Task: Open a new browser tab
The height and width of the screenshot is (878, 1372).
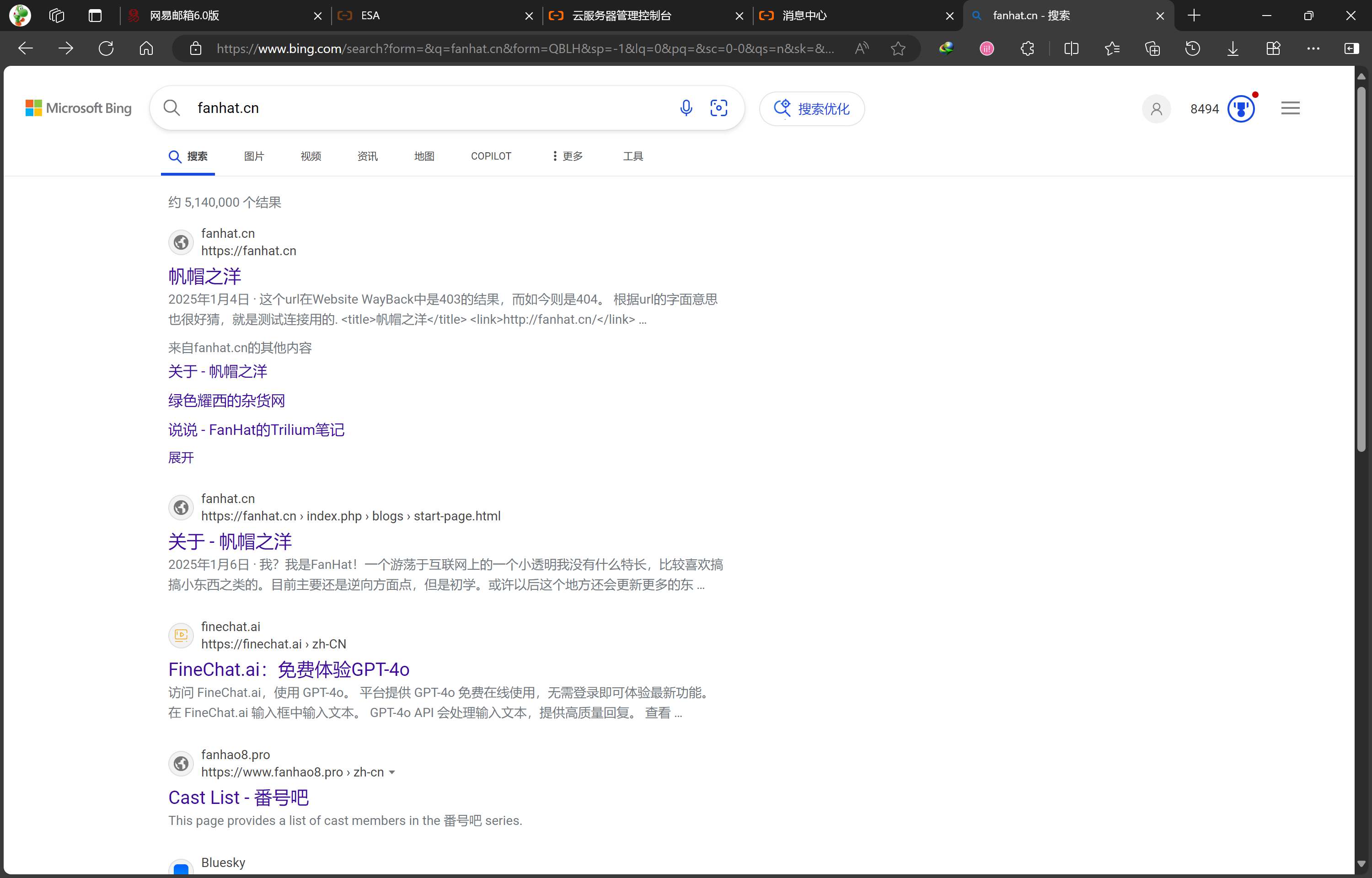Action: [1194, 16]
